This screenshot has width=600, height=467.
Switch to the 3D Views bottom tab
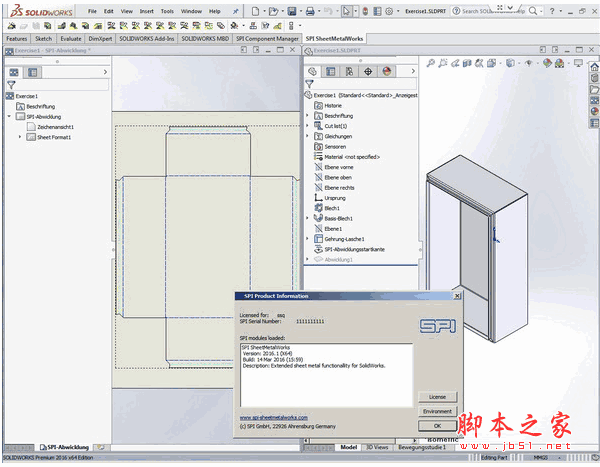[x=377, y=447]
